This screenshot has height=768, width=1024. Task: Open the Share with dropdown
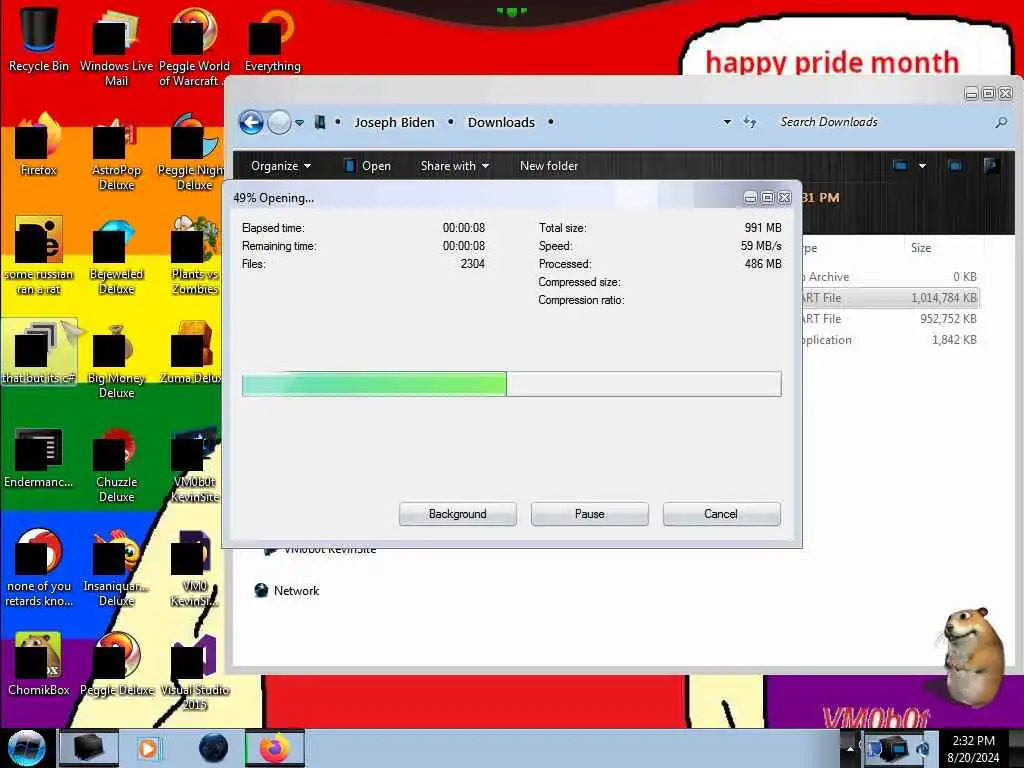coord(455,166)
